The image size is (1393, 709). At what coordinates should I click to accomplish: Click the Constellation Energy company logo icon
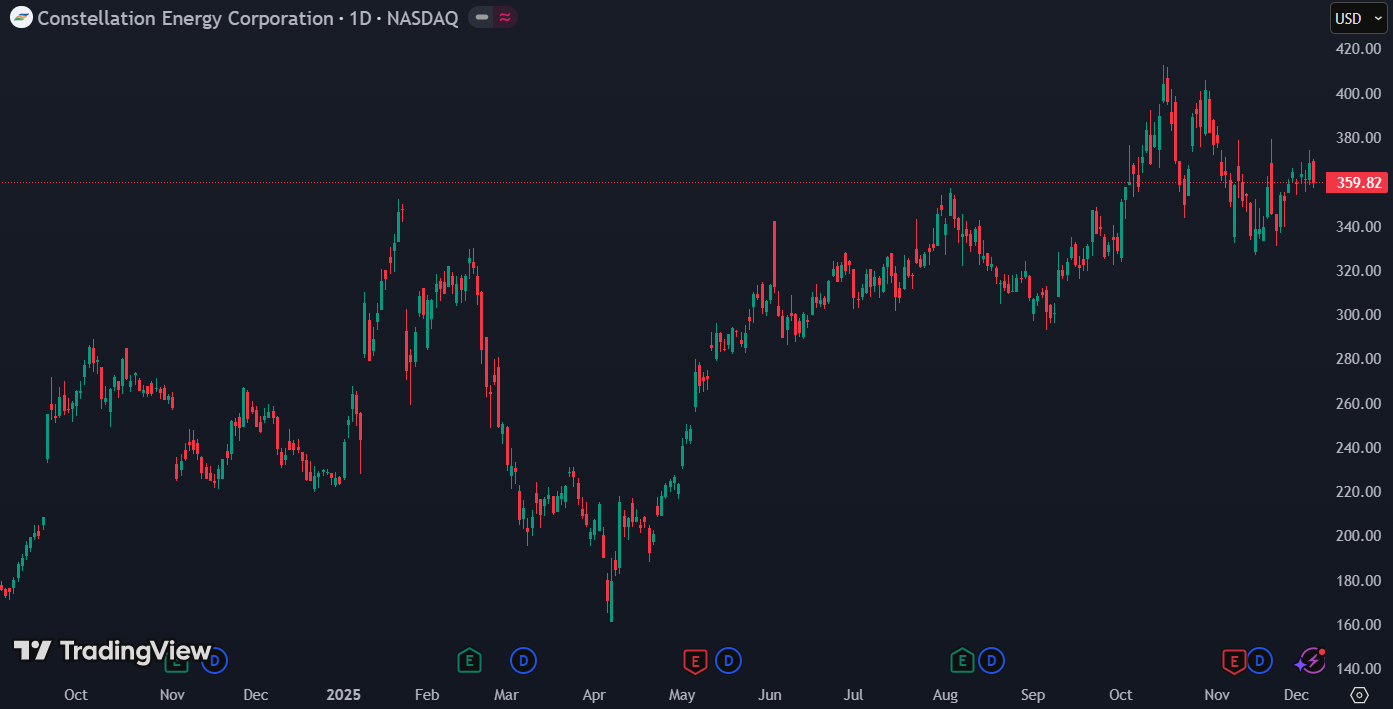(x=21, y=17)
